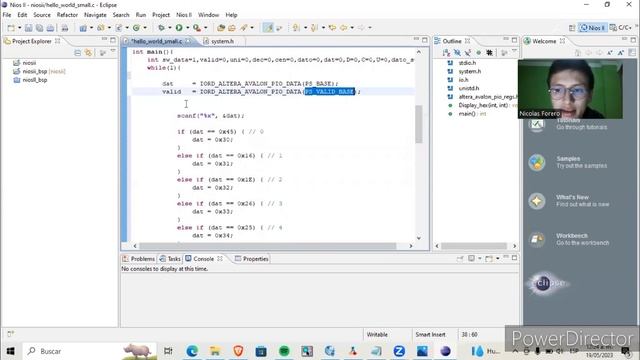Click the editor vertical scrollbar thumb

[418, 124]
